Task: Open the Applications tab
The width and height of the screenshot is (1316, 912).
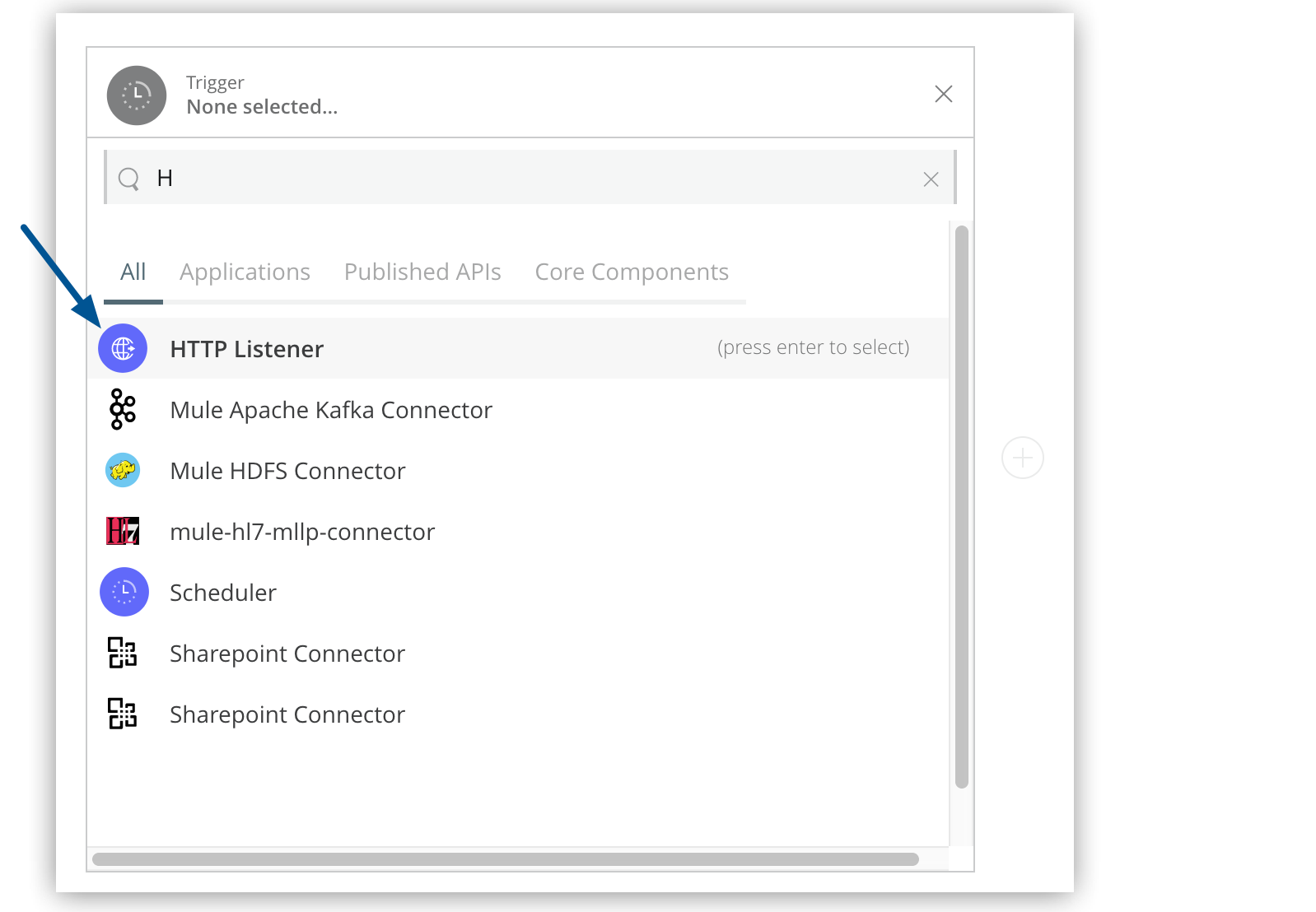Action: (x=245, y=272)
